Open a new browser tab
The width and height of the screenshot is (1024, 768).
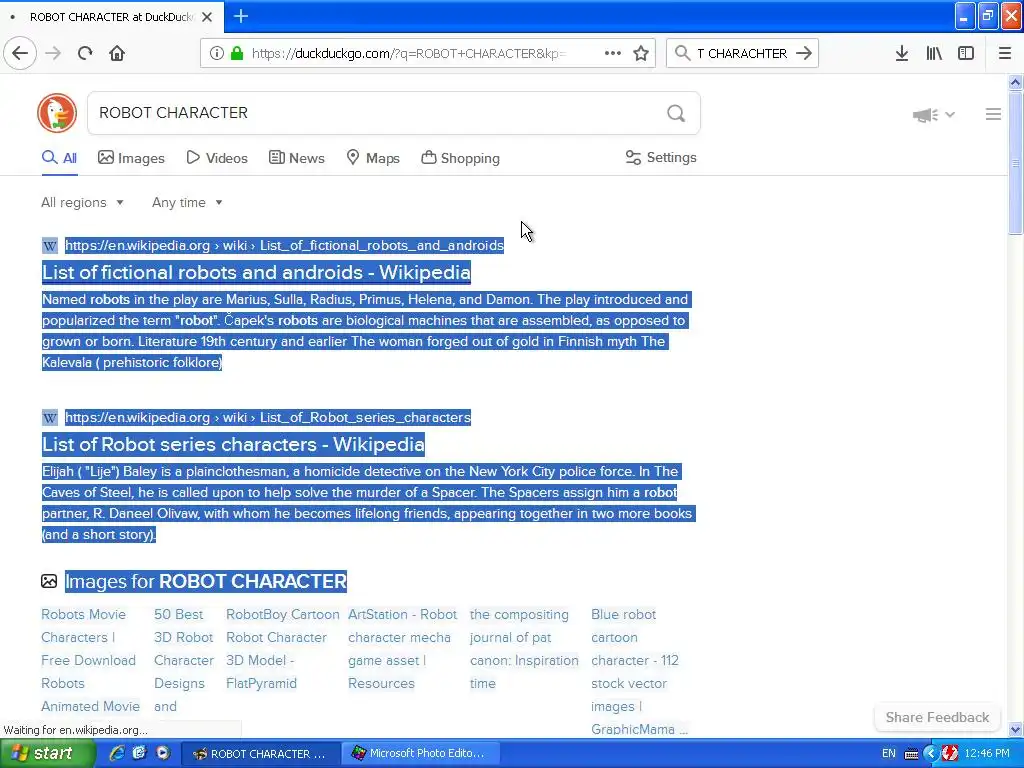pyautogui.click(x=240, y=16)
